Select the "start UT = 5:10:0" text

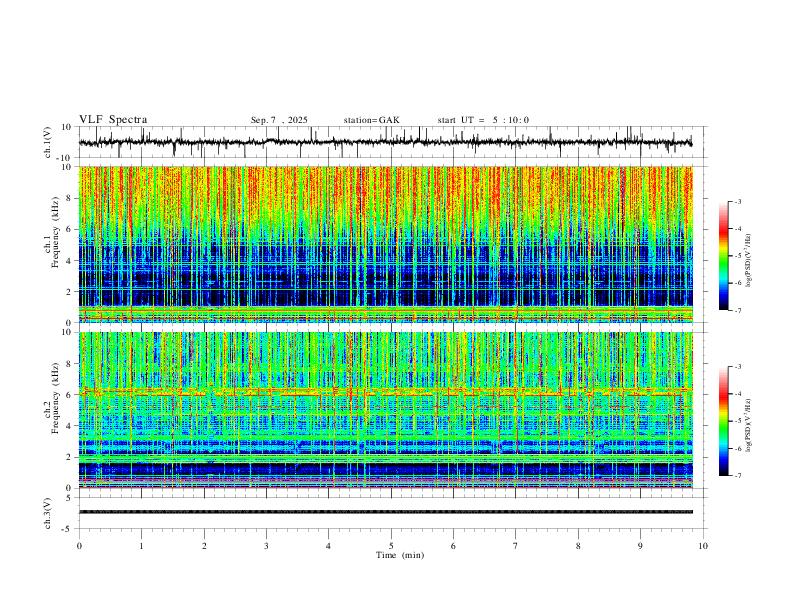coord(483,120)
